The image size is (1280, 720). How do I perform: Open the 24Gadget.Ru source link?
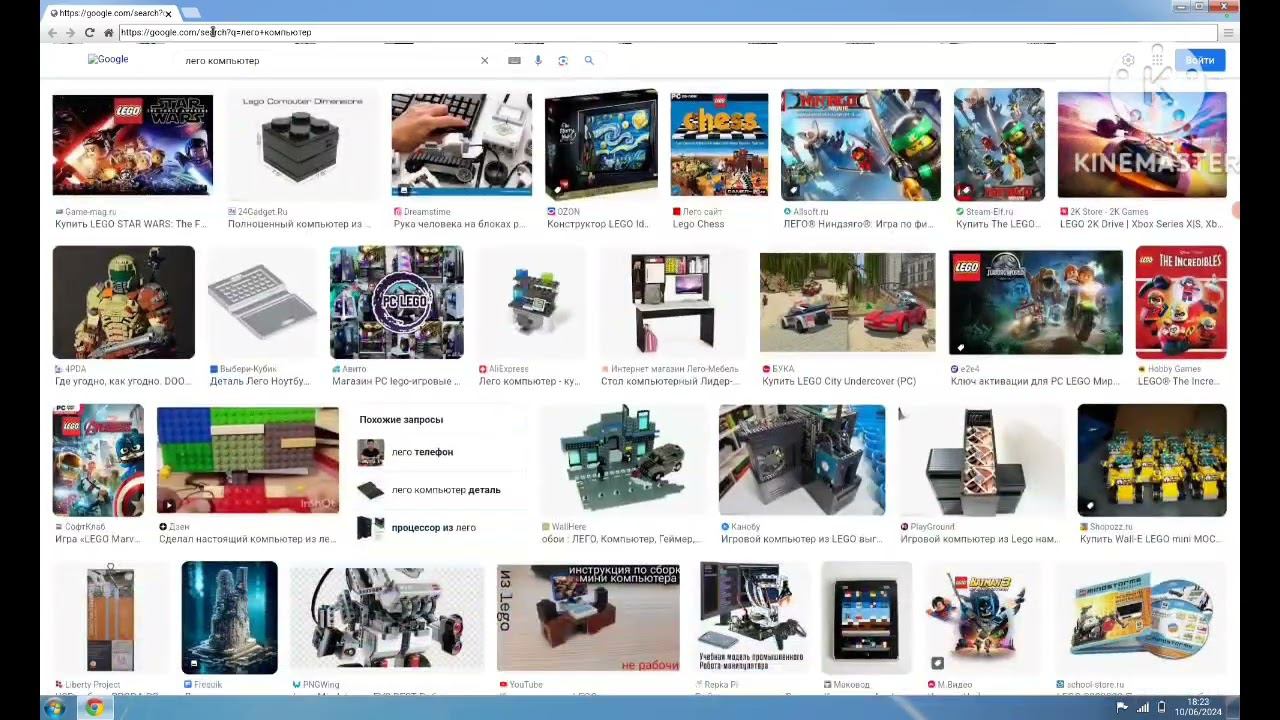258,212
